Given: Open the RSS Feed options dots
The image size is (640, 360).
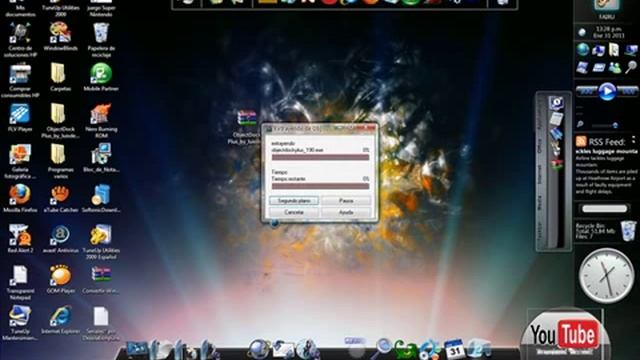Looking at the screenshot, I should pyautogui.click(x=633, y=140).
